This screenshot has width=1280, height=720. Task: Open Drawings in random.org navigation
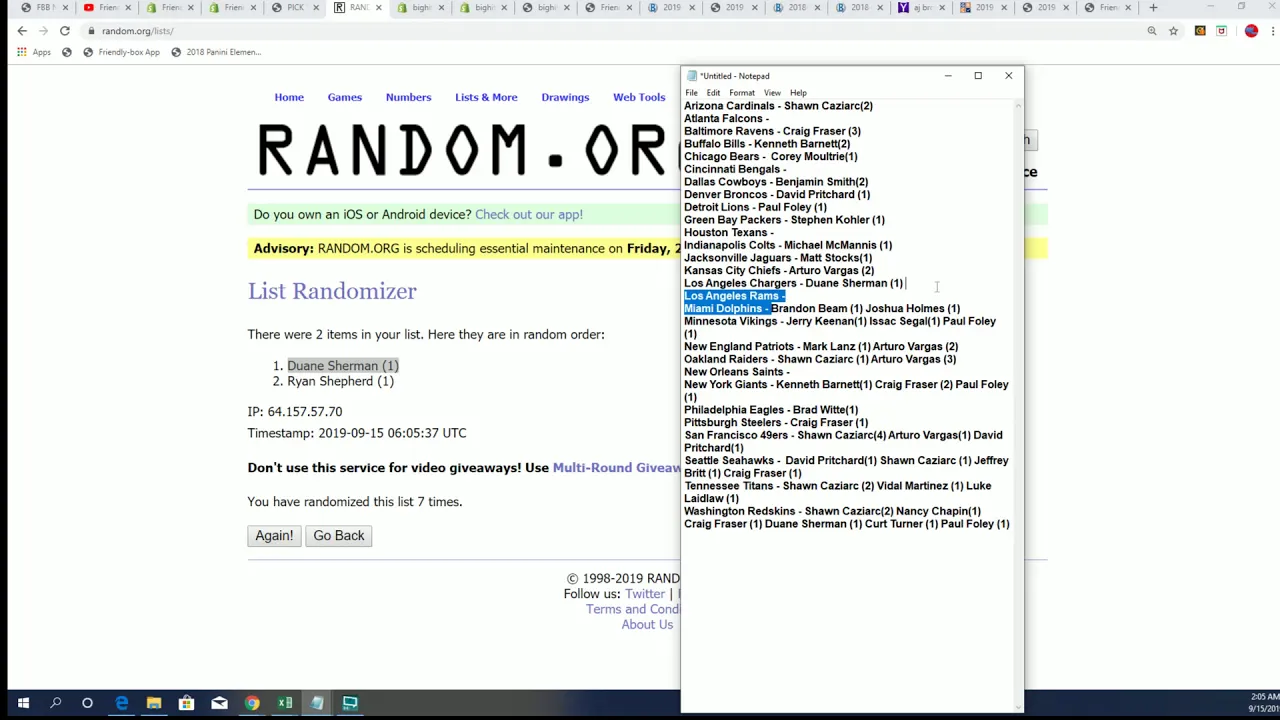(565, 97)
